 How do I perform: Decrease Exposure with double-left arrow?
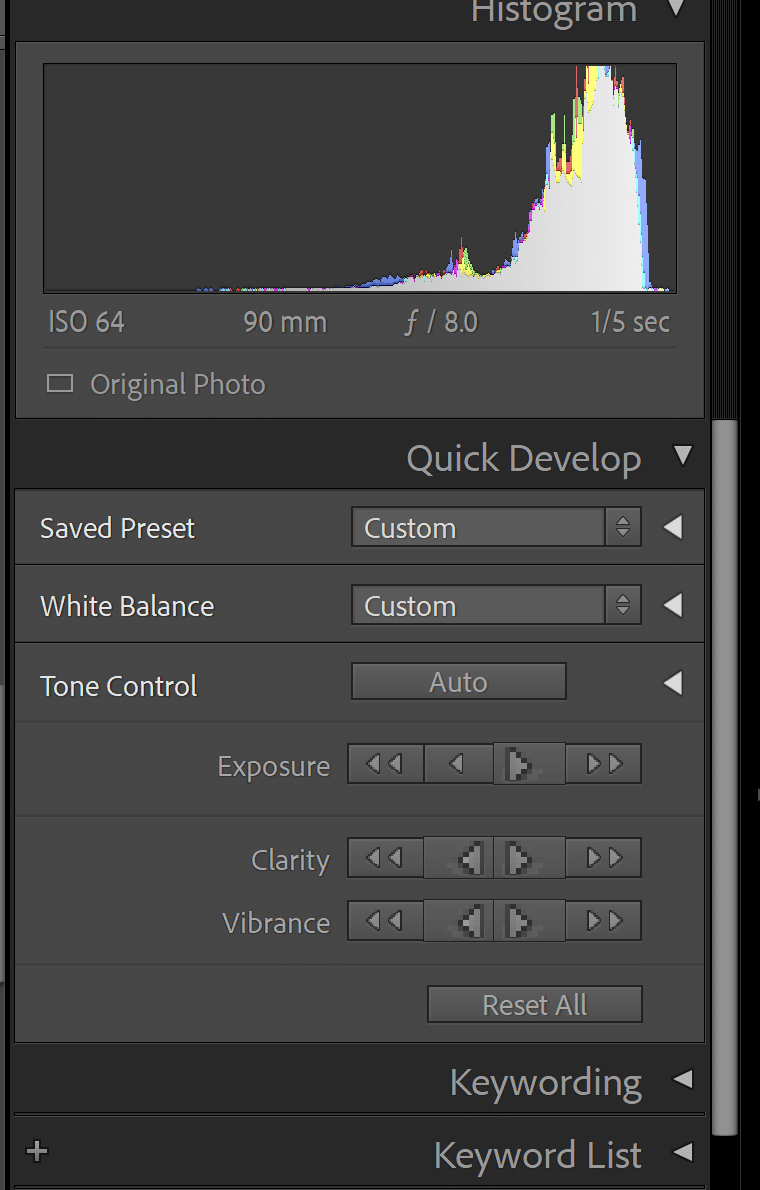click(385, 763)
